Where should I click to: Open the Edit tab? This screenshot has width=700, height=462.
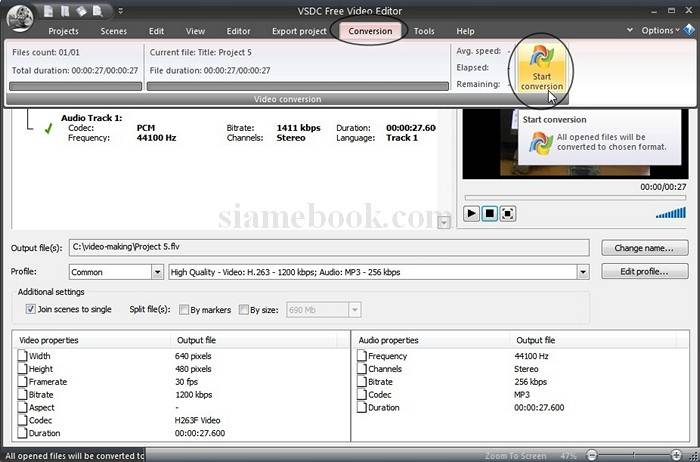[156, 31]
